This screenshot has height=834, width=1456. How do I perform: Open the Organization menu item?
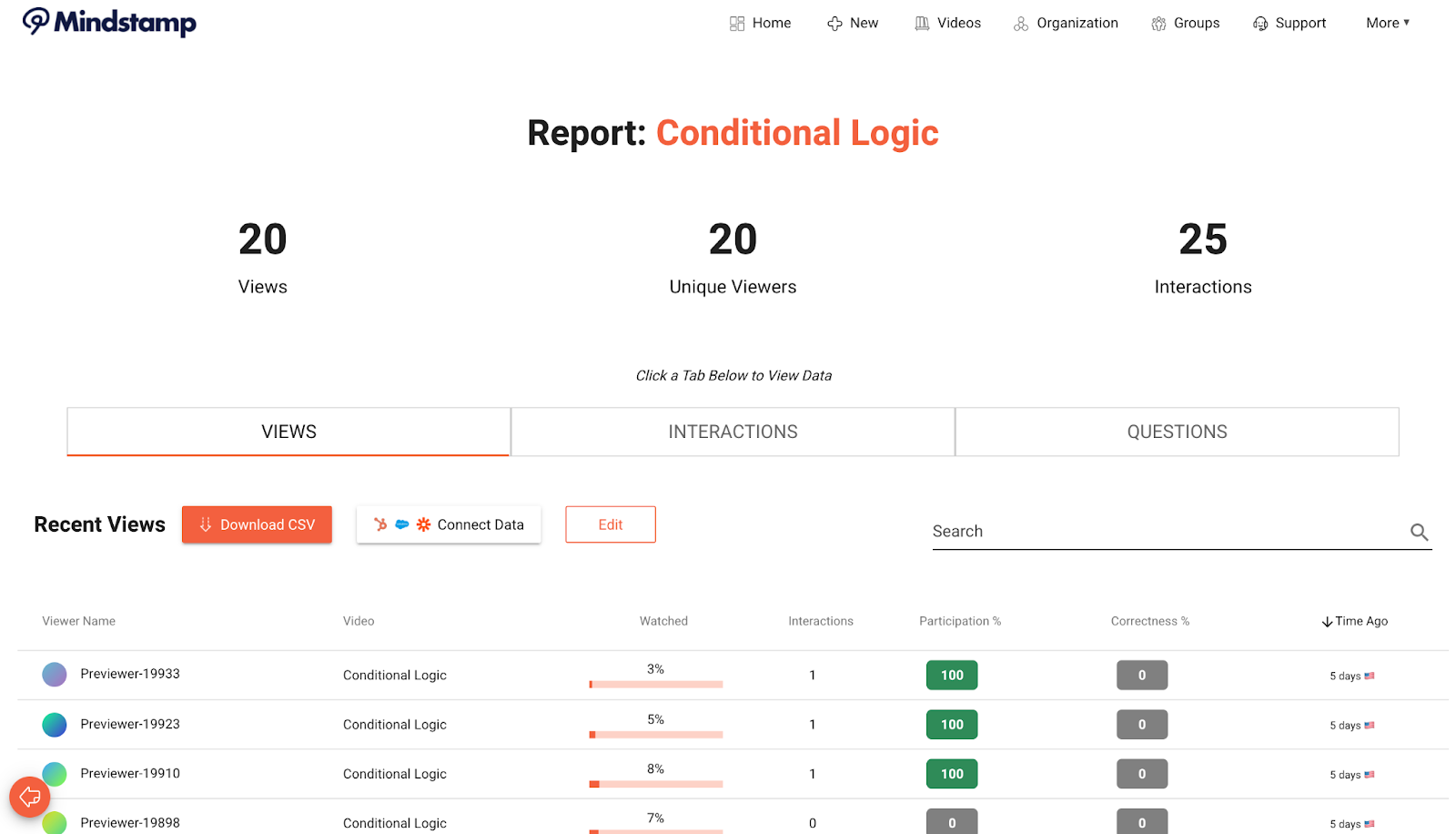(x=1066, y=23)
